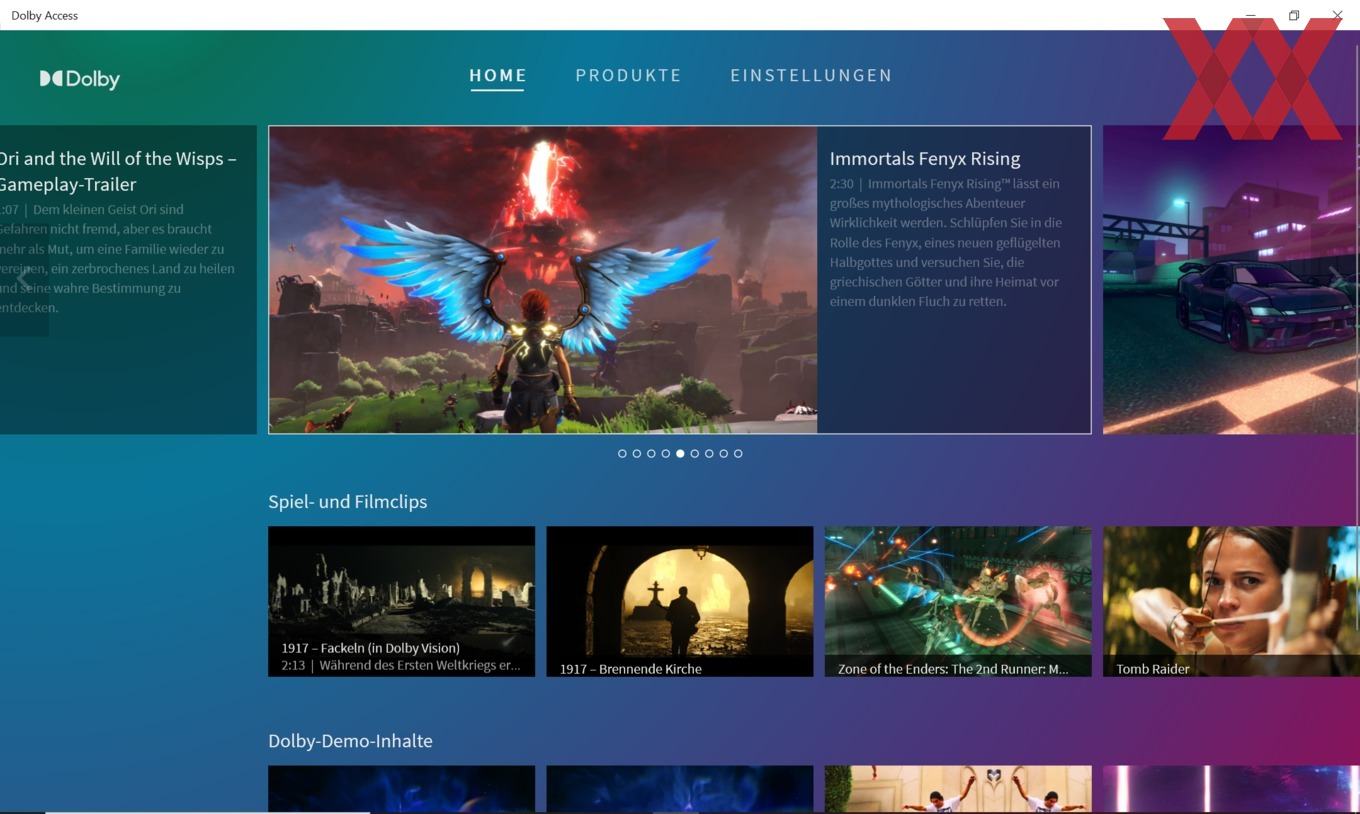The image size is (1360, 814).
Task: Select the seventh carousel page dot
Action: (709, 453)
